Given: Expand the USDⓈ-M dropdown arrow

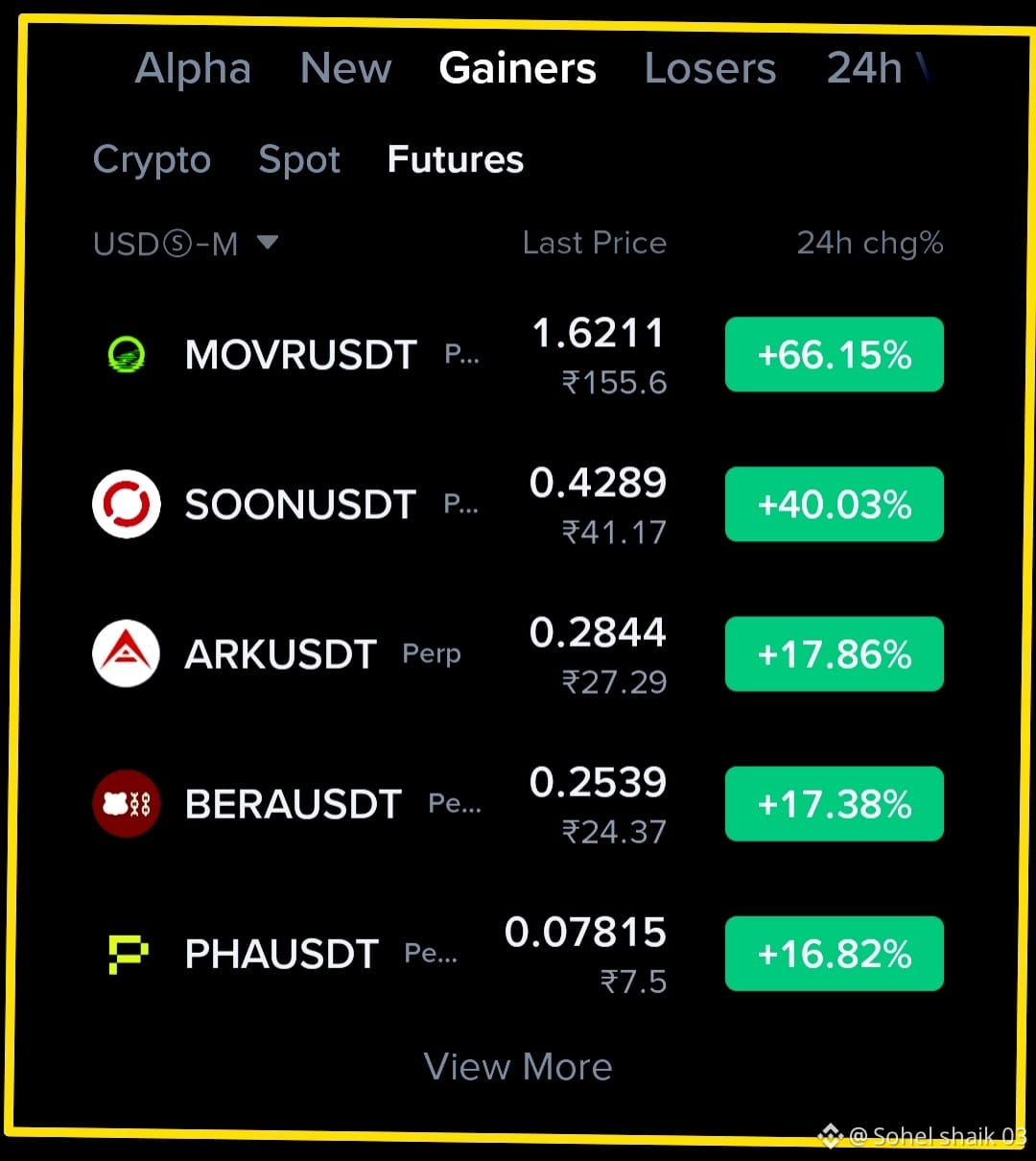Looking at the screenshot, I should (x=268, y=243).
